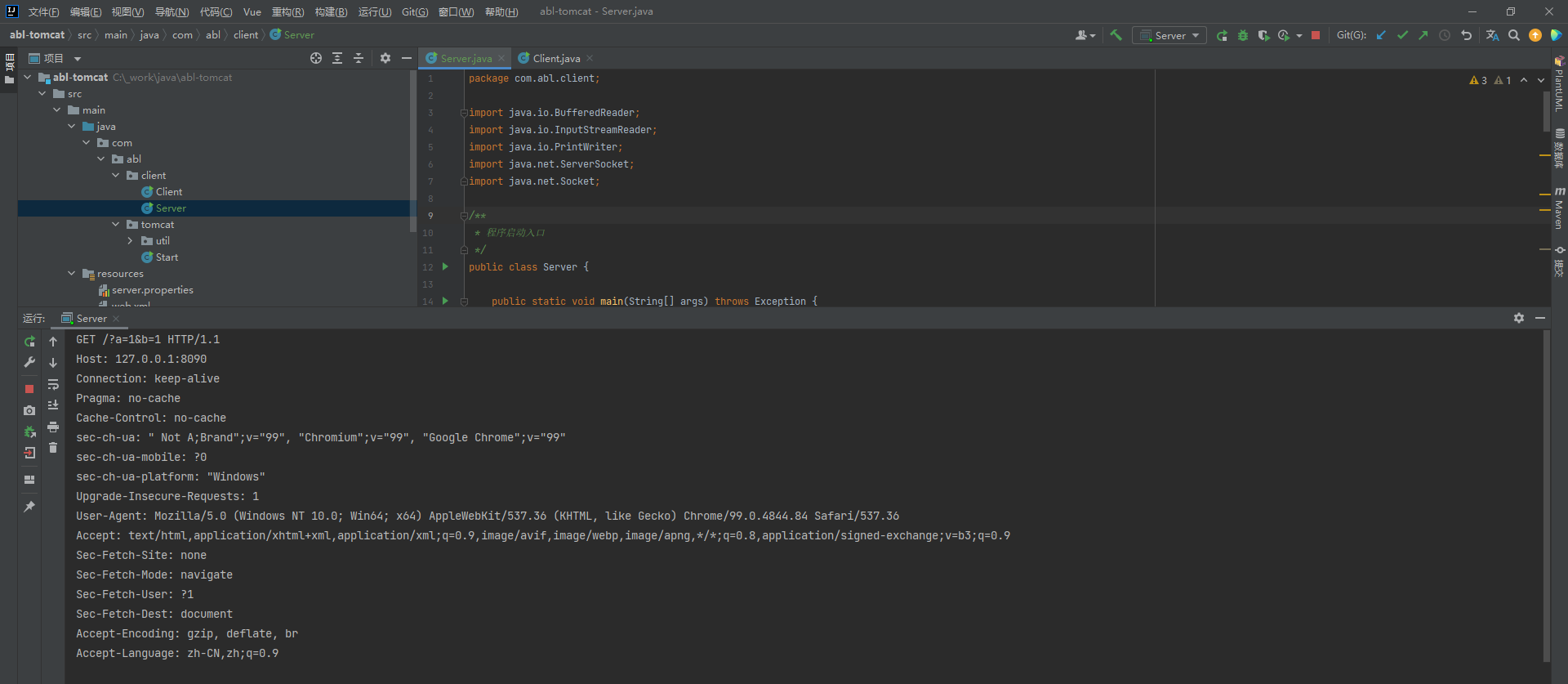This screenshot has height=684, width=1568.
Task: Click the com breadcrumb in navigation bar
Action: (182, 35)
